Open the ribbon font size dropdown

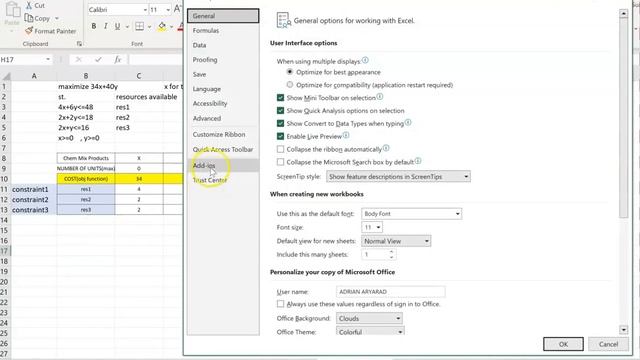(x=168, y=9)
